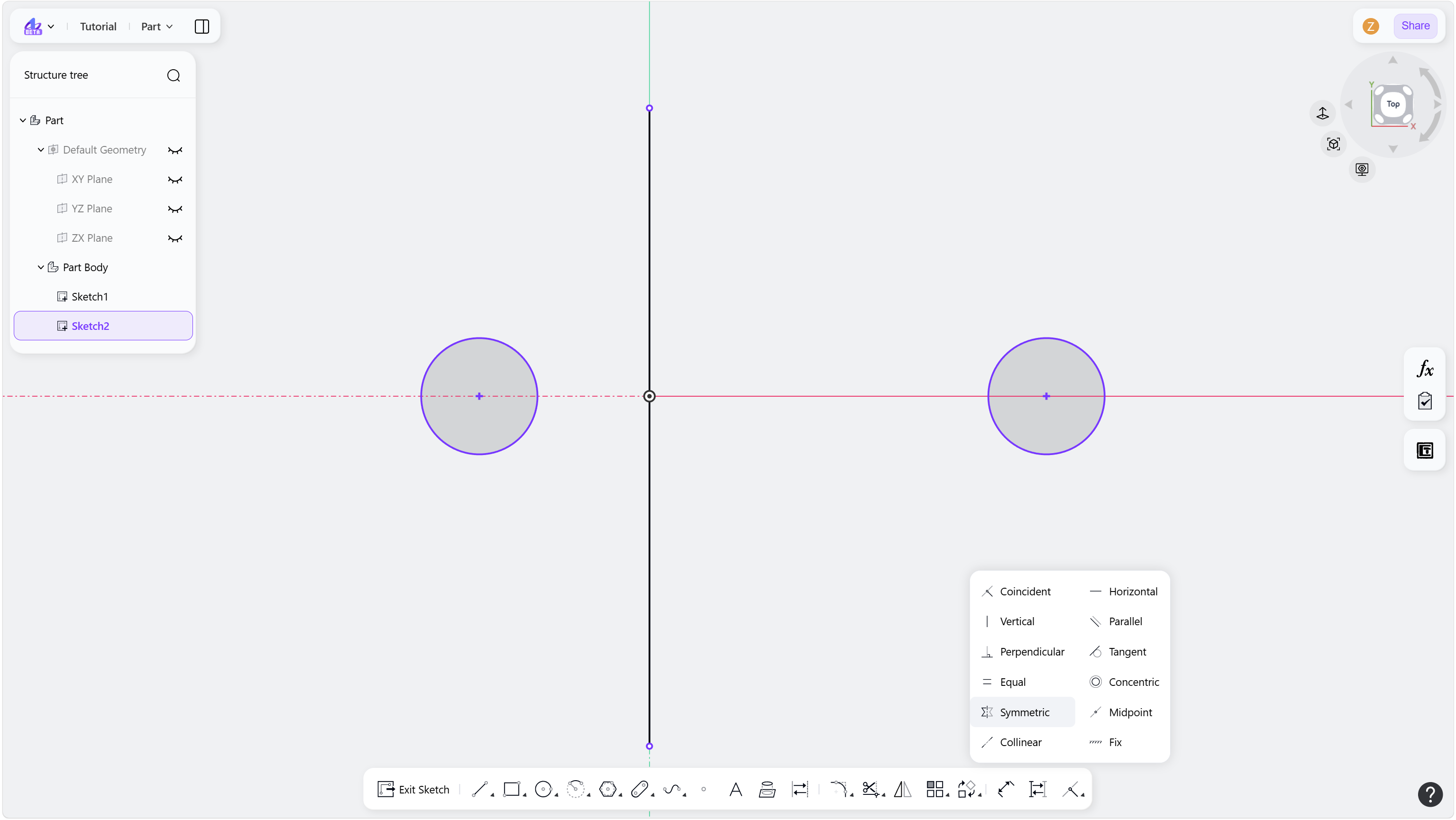Viewport: 1456px width, 820px height.
Task: Click the Top face of view cube
Action: click(x=1393, y=104)
